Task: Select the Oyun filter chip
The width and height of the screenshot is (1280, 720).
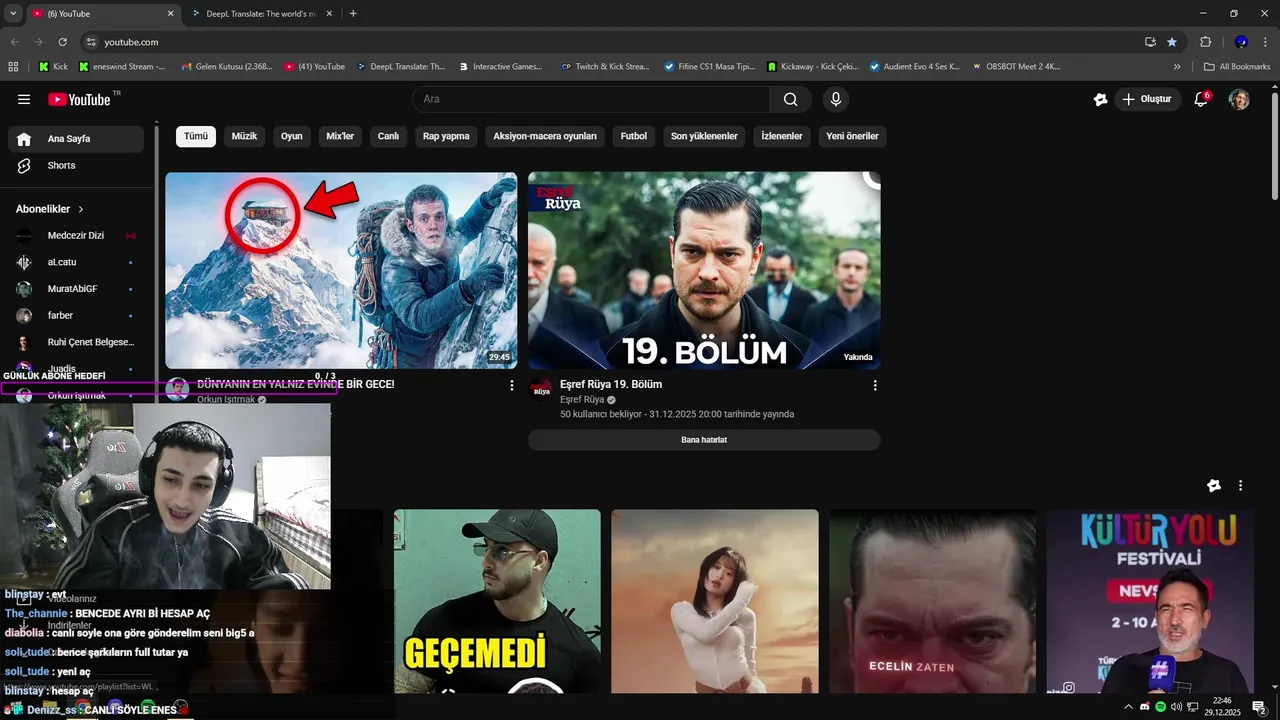Action: coord(291,136)
